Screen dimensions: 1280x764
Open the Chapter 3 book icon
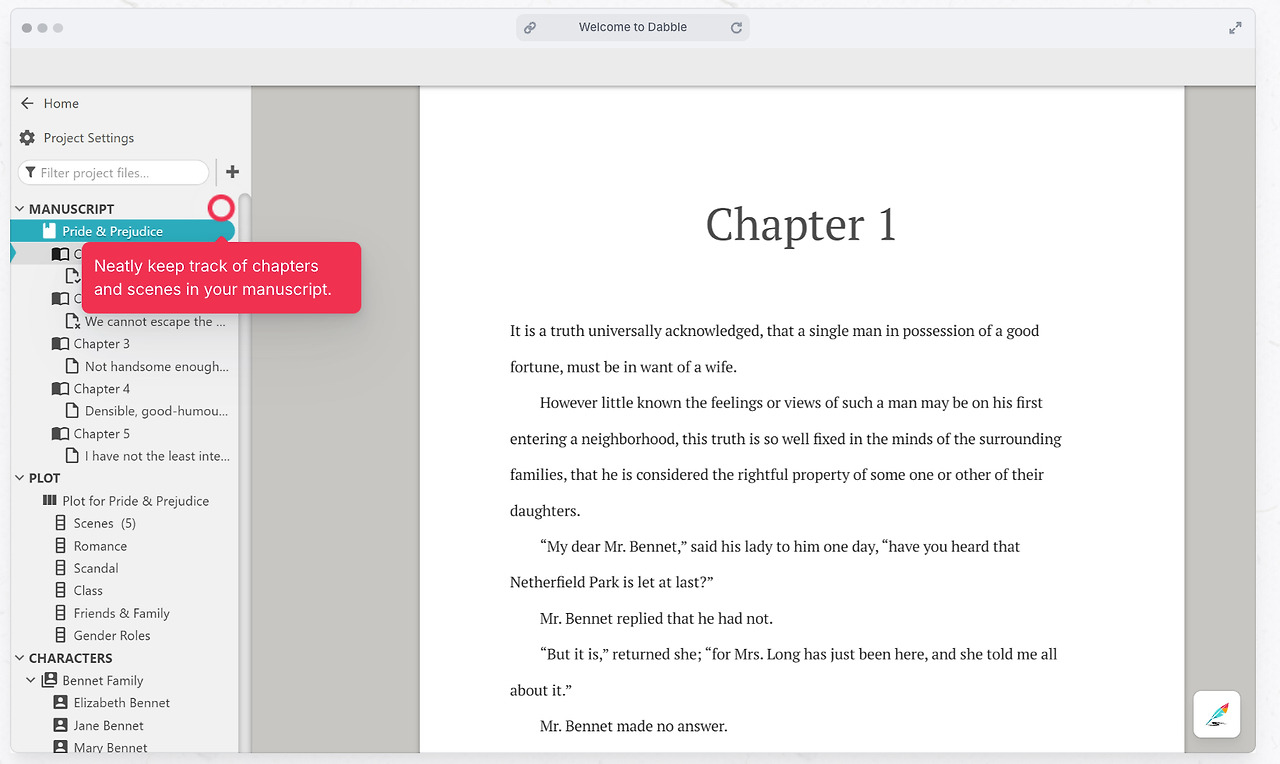tap(61, 344)
